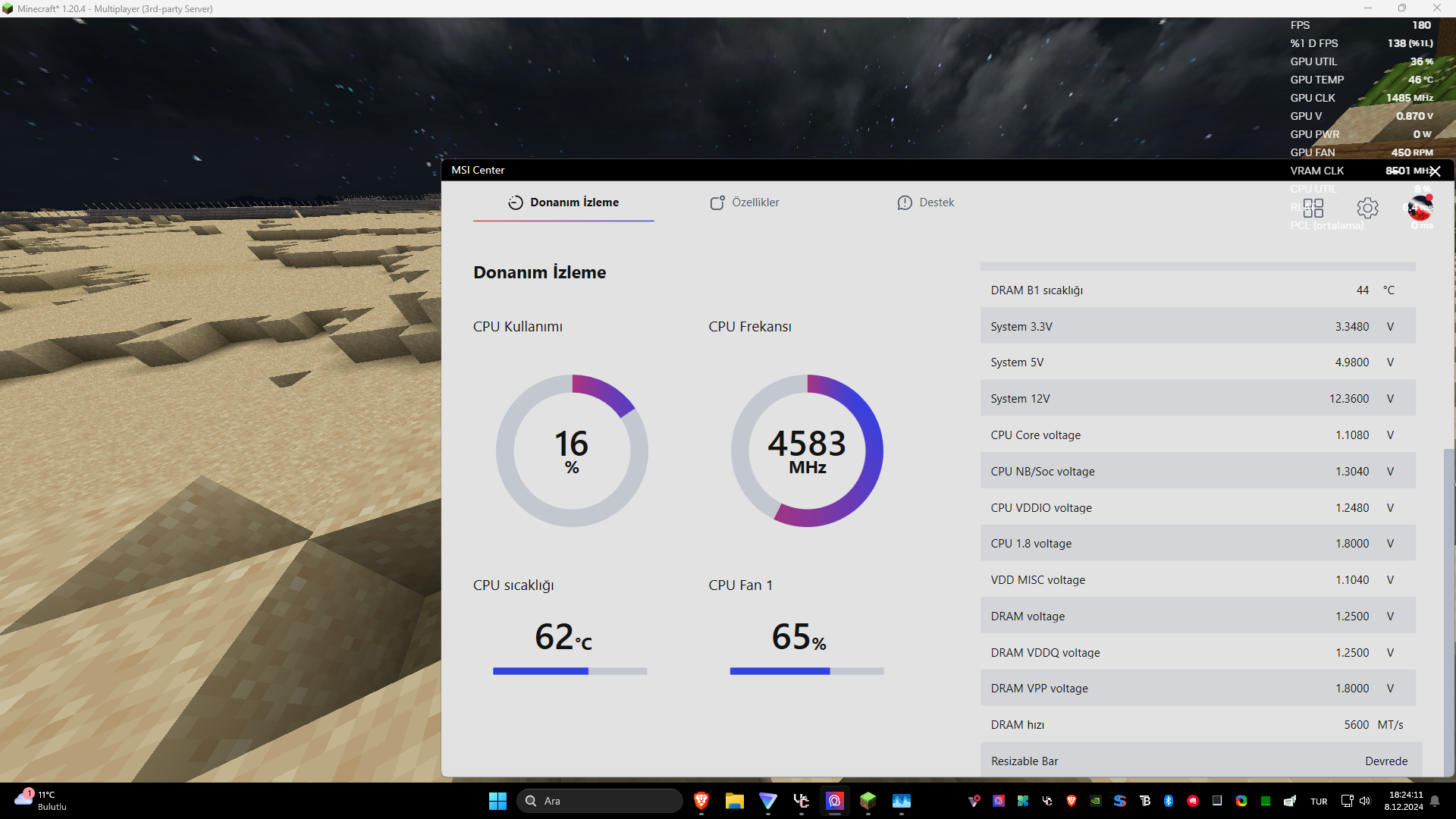Image resolution: width=1456 pixels, height=819 pixels.
Task: Open File Explorer from the taskbar
Action: [x=734, y=801]
